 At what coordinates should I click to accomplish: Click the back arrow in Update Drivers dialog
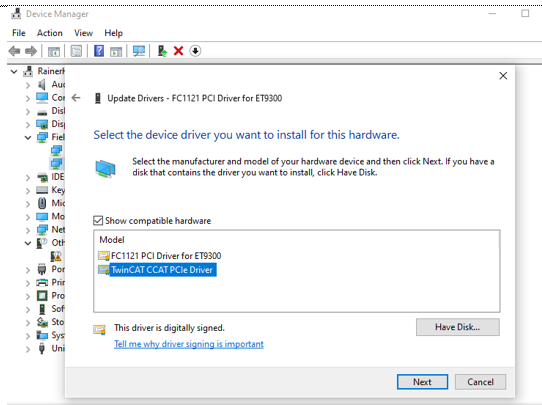click(76, 98)
